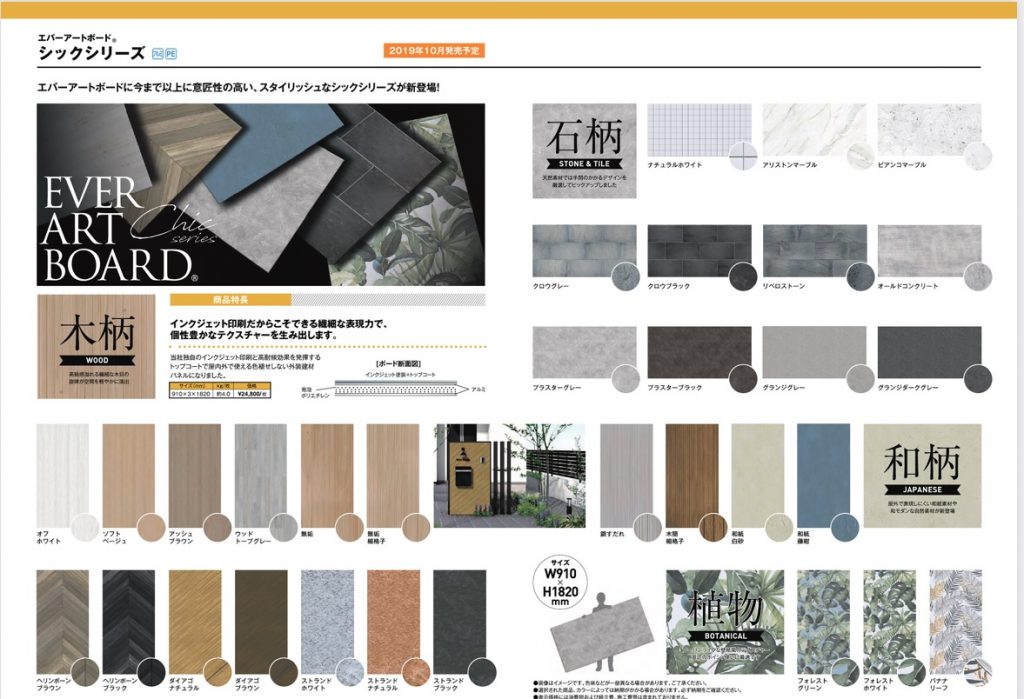
Task: Click the ソフトベージュ circular close-up sample
Action: [152, 527]
